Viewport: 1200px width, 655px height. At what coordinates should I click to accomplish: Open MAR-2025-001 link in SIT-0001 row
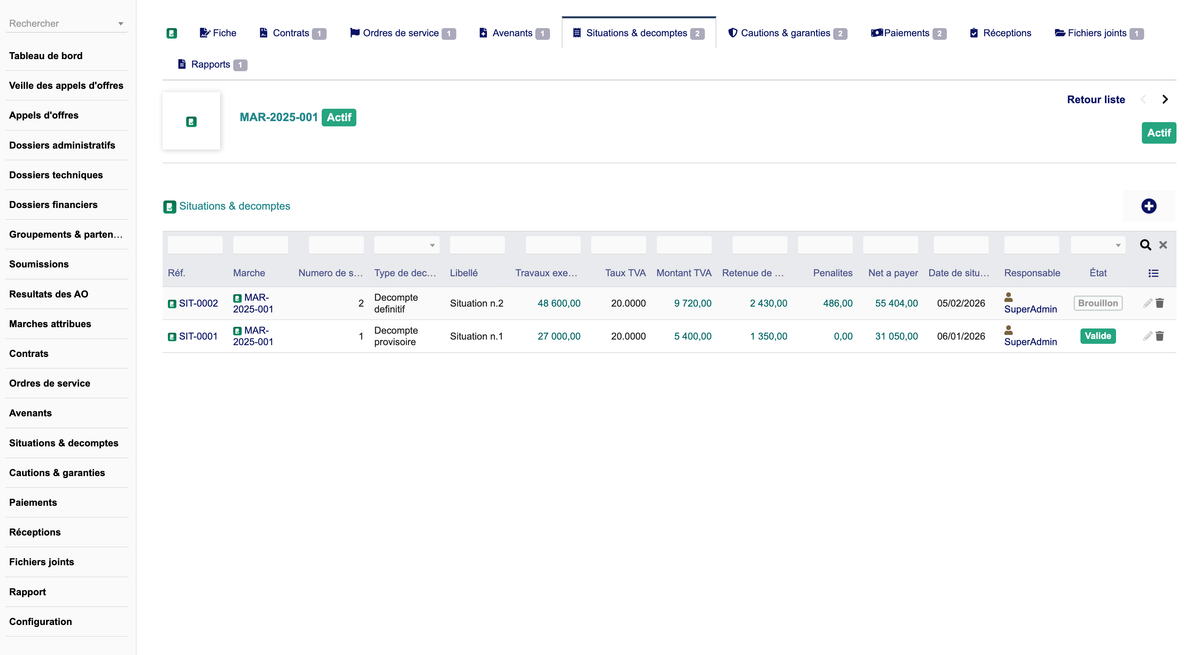253,336
